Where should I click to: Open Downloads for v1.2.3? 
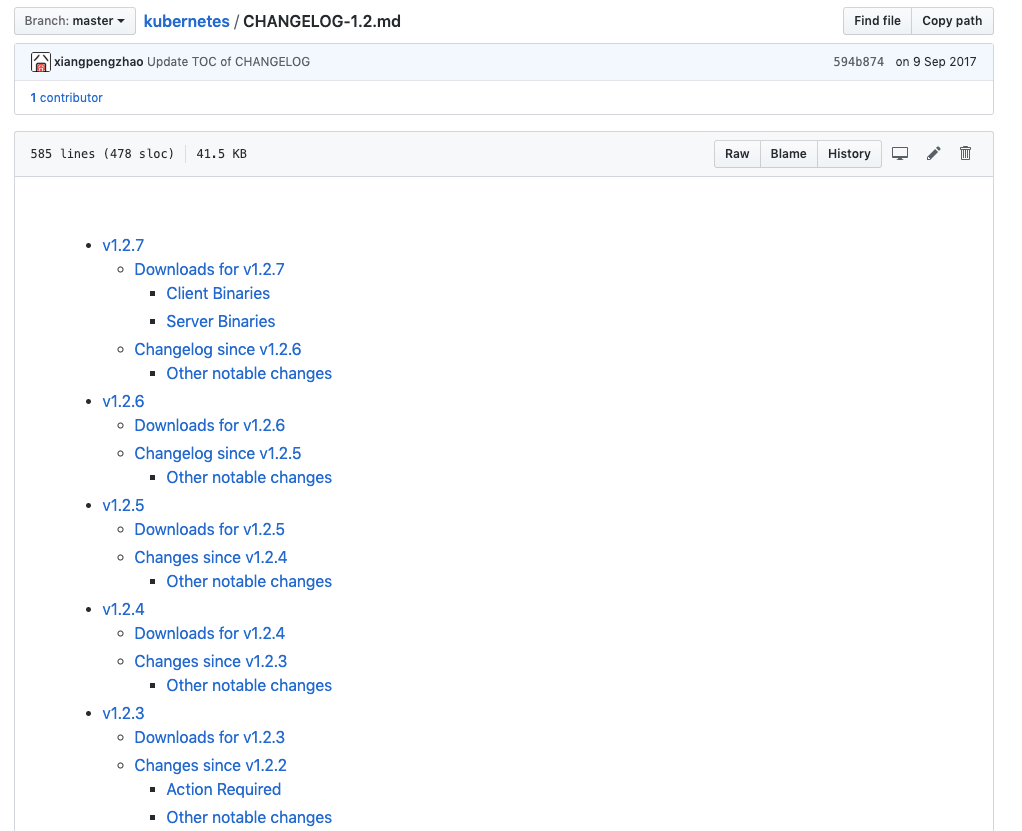coord(209,737)
